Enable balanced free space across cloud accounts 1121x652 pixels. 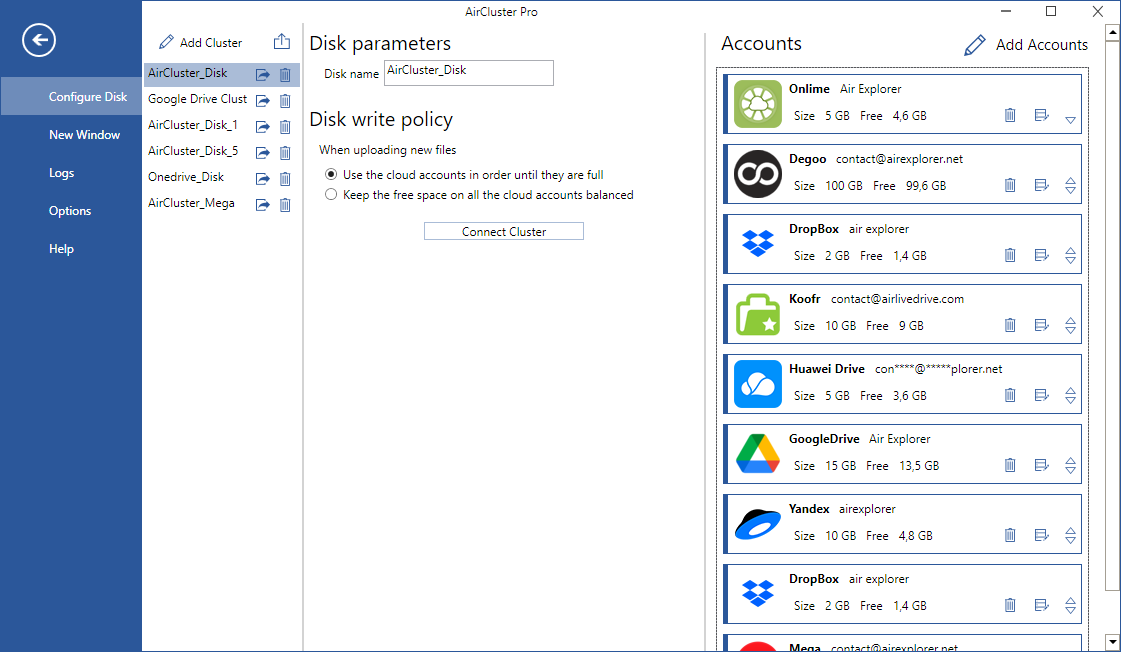click(x=330, y=194)
